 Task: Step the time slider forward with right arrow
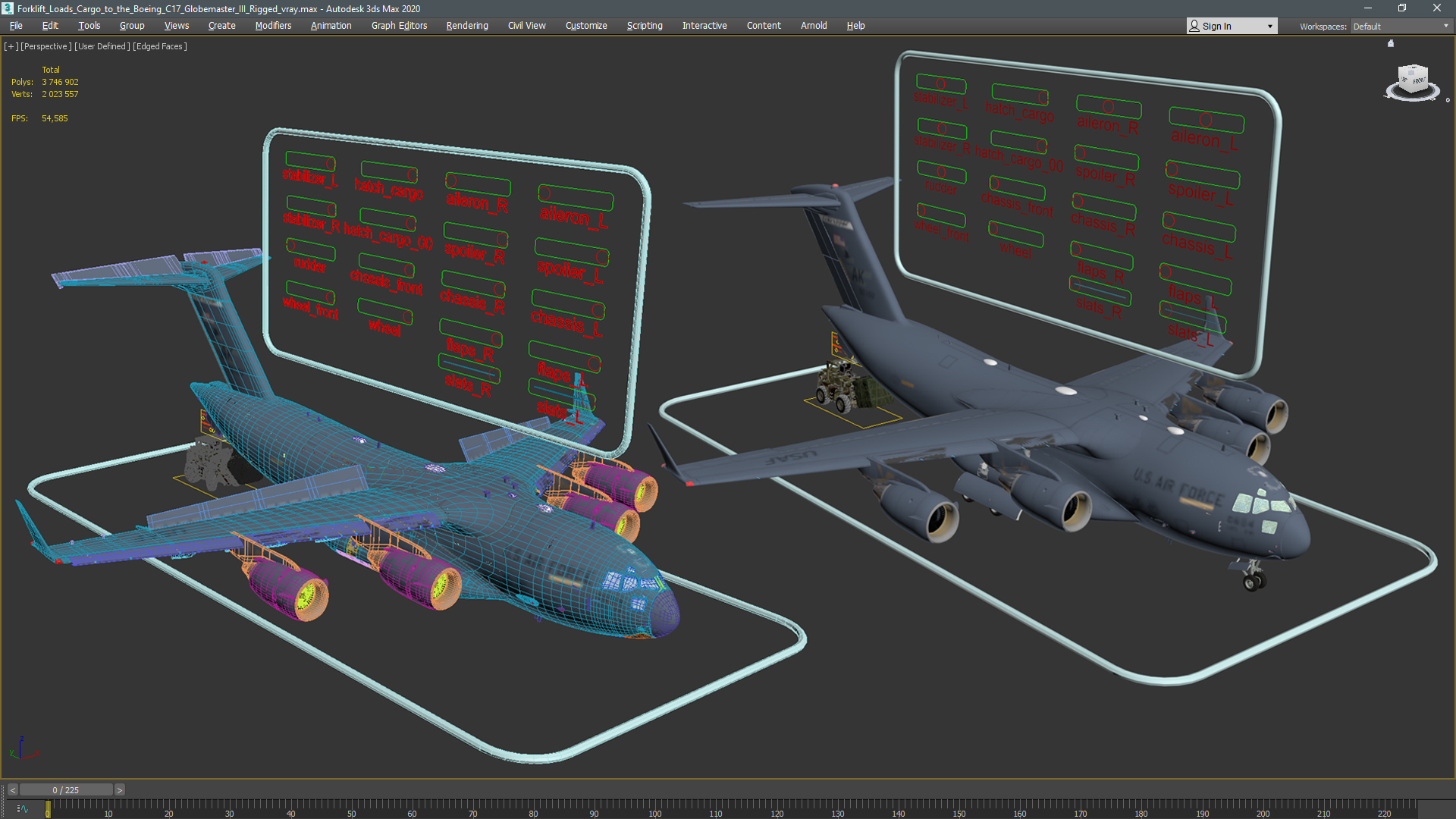tap(119, 790)
